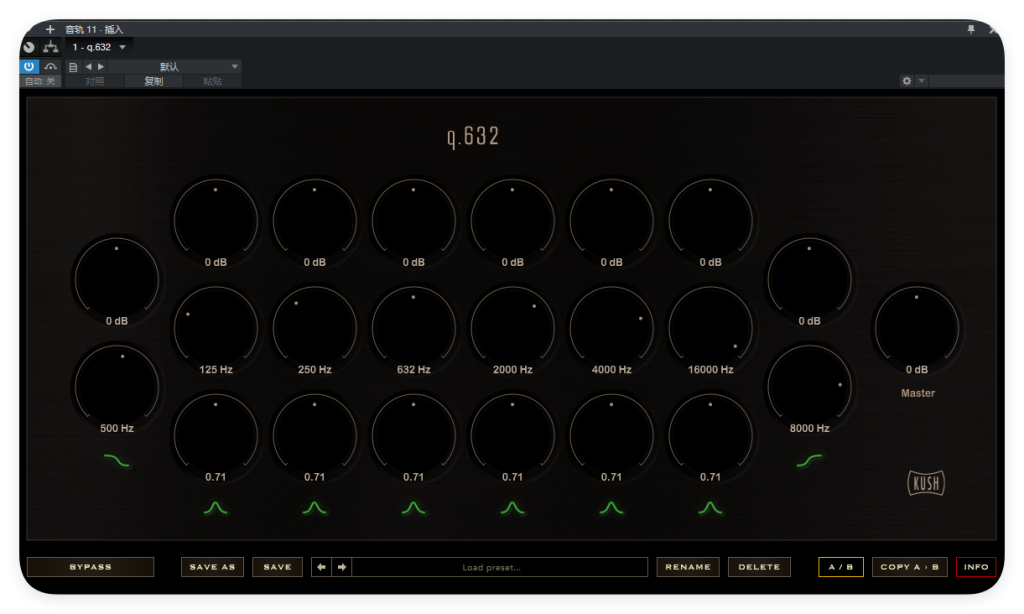This screenshot has height=614, width=1024.
Task: Click the 16000 Hz frequency knob
Action: tap(711, 329)
